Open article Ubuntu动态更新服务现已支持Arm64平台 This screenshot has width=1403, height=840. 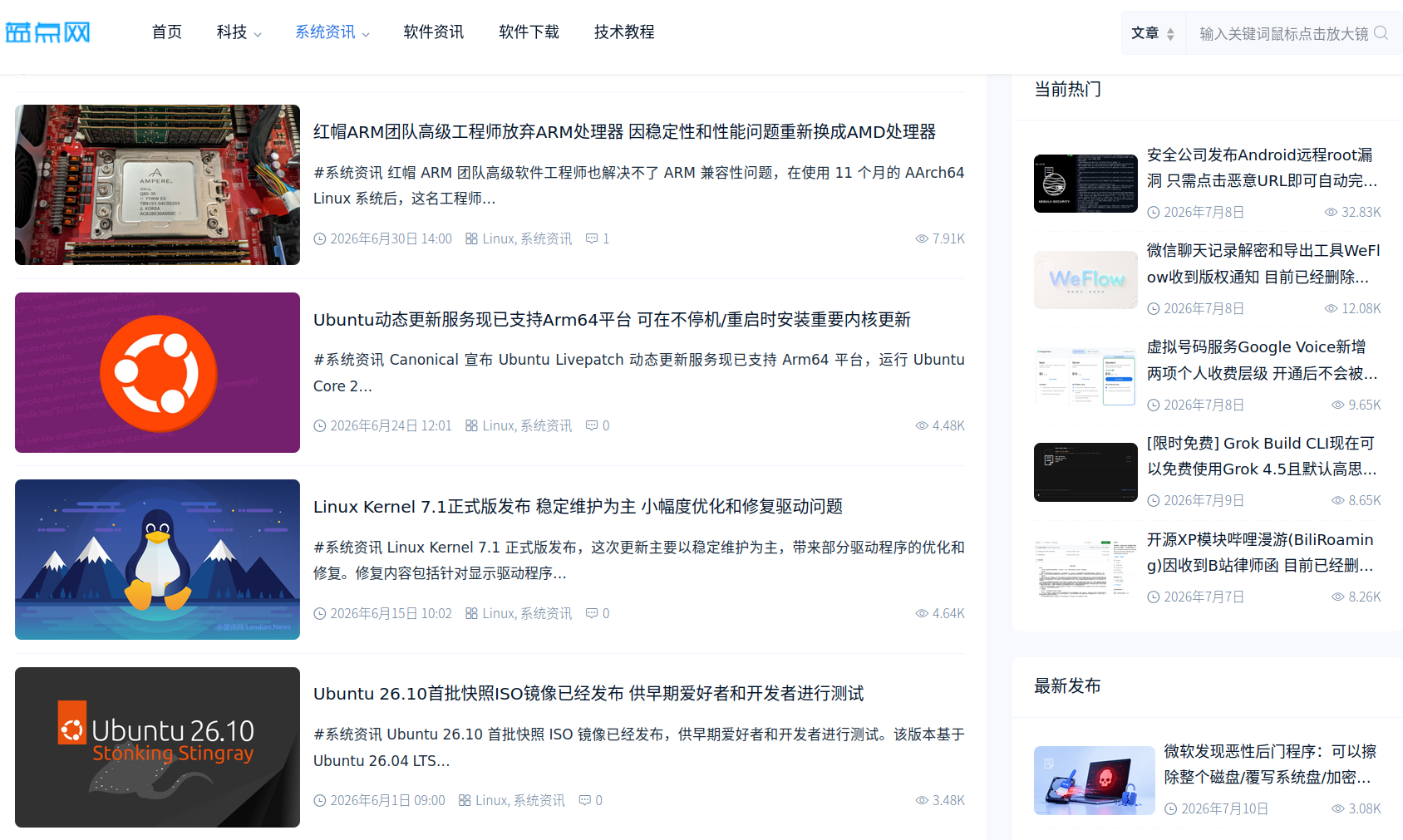coord(612,319)
